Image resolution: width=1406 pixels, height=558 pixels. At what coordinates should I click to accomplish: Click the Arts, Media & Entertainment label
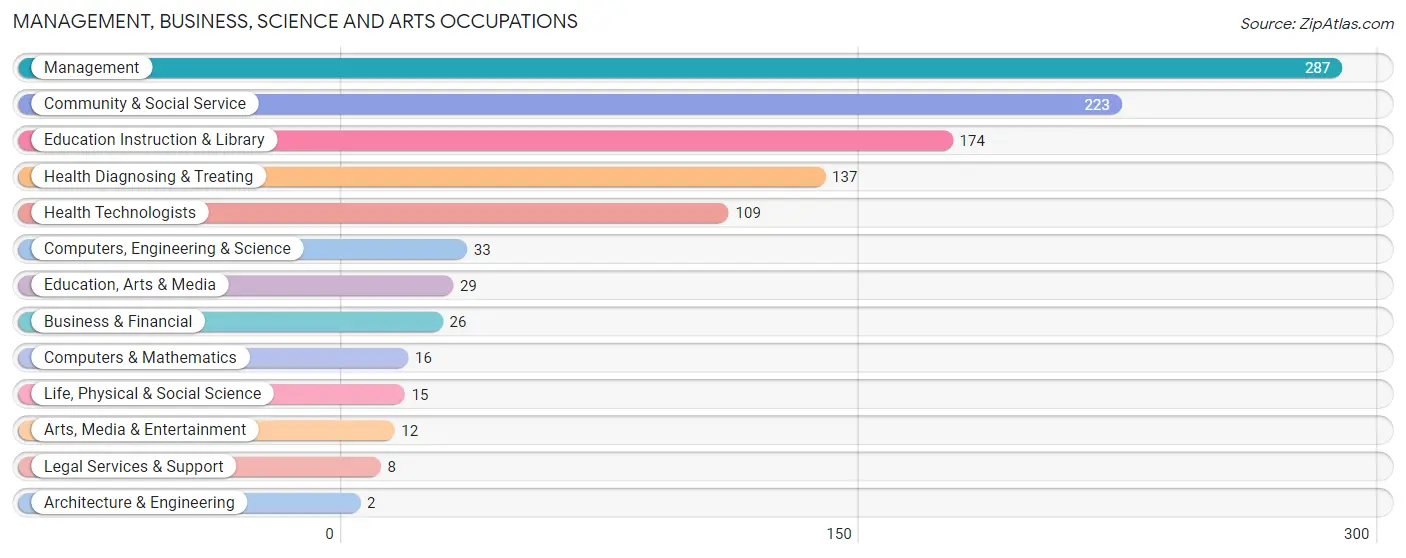point(145,430)
